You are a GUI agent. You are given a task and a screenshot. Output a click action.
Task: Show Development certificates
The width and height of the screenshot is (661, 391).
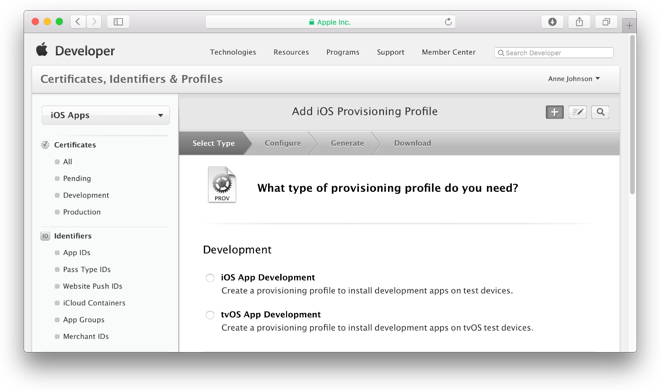pyautogui.click(x=86, y=196)
